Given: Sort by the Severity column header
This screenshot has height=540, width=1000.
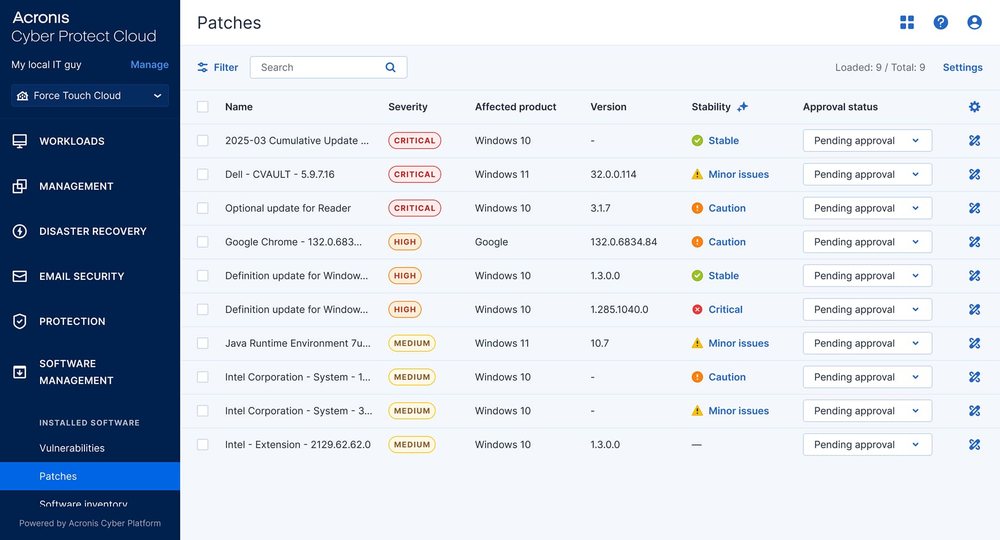Looking at the screenshot, I should click(x=408, y=107).
